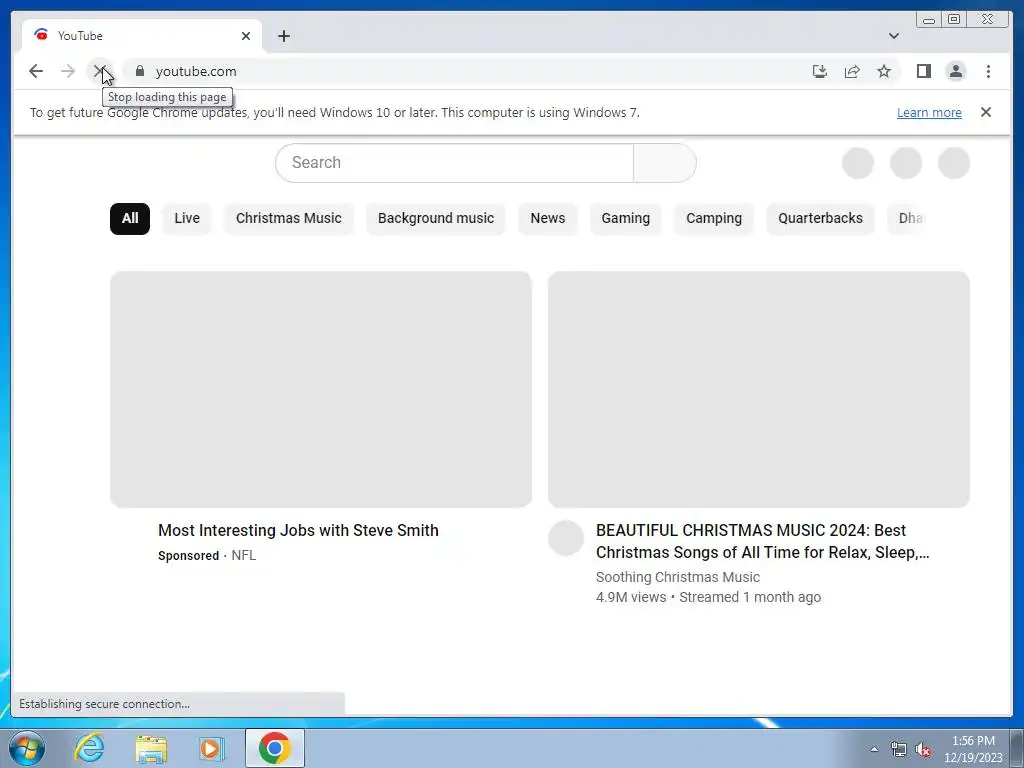
Task: Click the muted volume tray icon
Action: (x=923, y=749)
